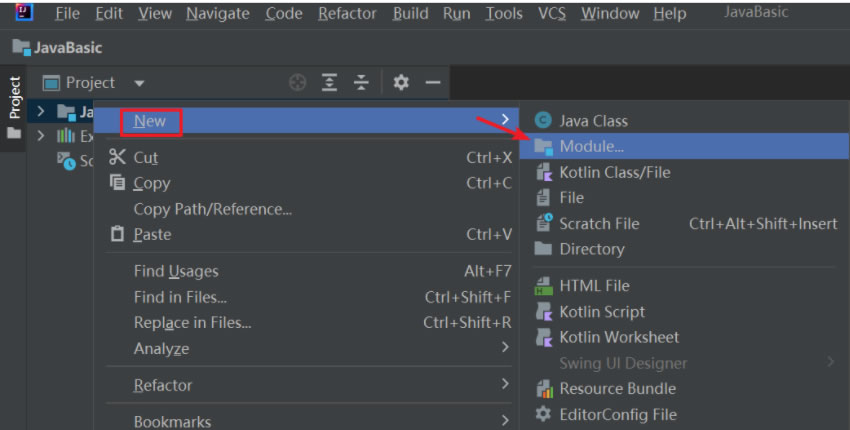Expand the External Libraries tree node
Viewport: 850px width, 430px height.
pyautogui.click(x=41, y=136)
